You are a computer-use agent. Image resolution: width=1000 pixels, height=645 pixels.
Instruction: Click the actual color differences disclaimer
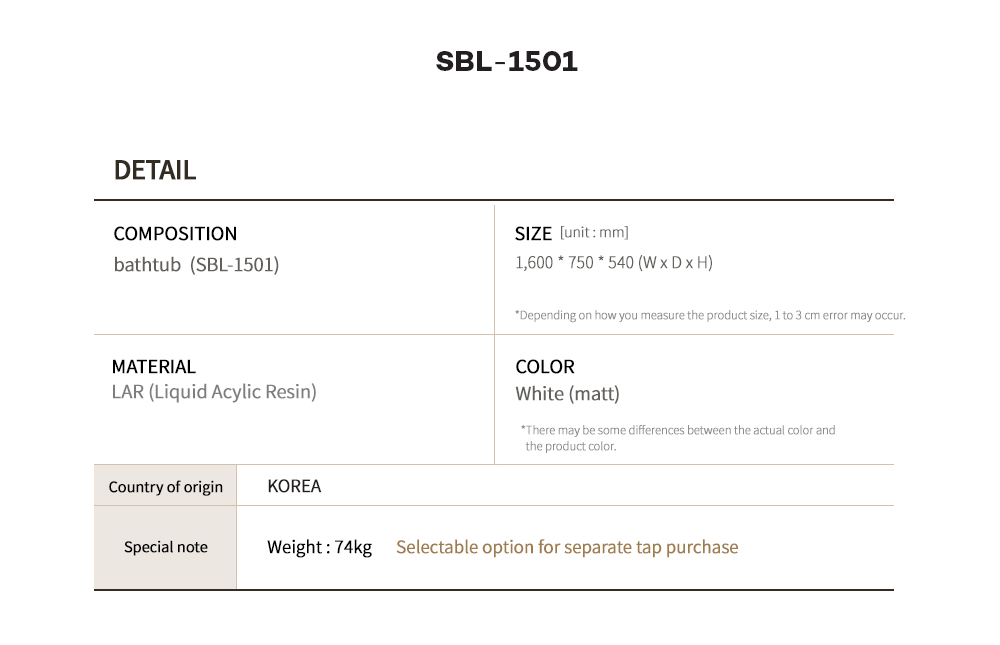tap(677, 438)
